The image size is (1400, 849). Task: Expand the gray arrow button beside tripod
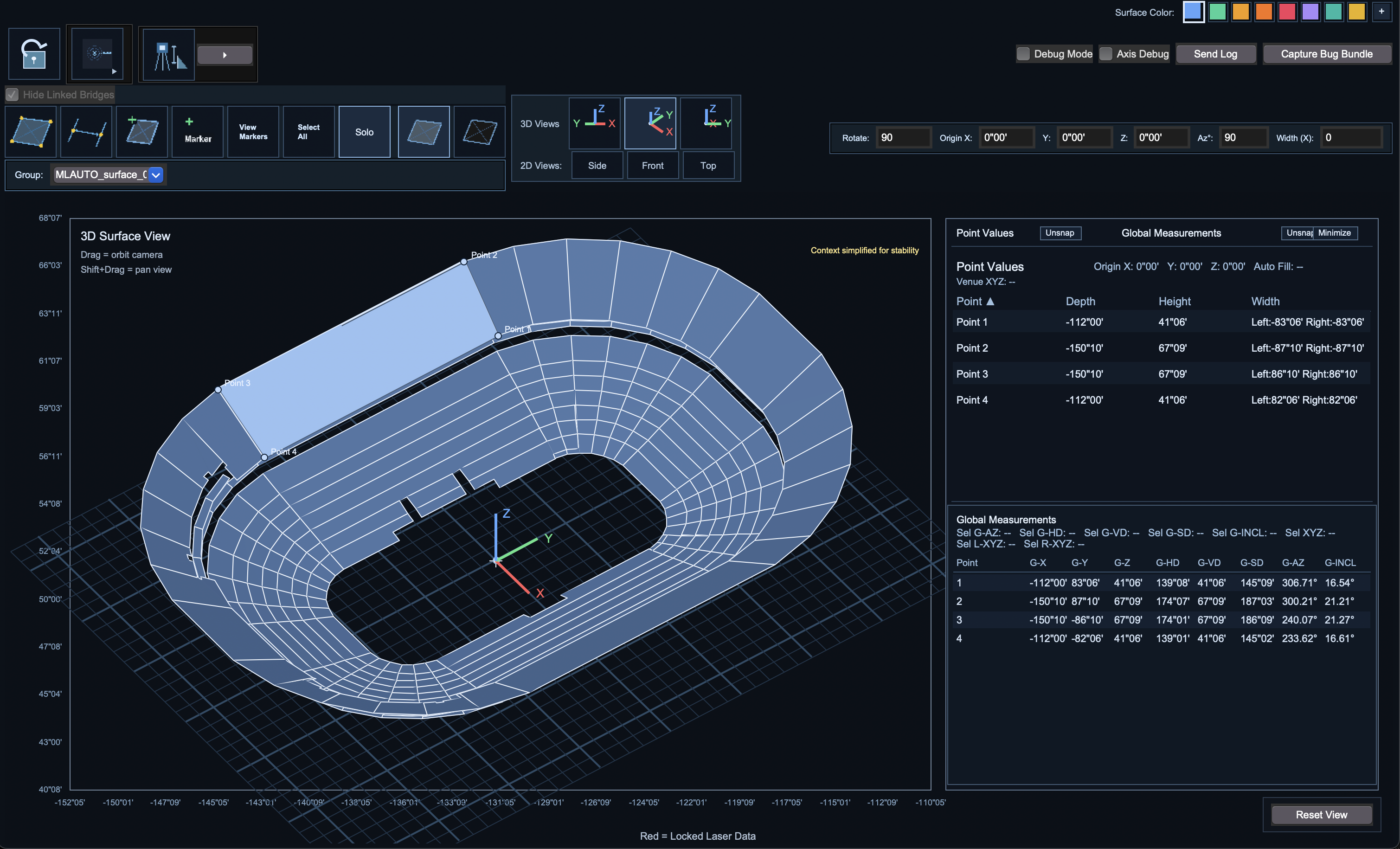pos(225,55)
